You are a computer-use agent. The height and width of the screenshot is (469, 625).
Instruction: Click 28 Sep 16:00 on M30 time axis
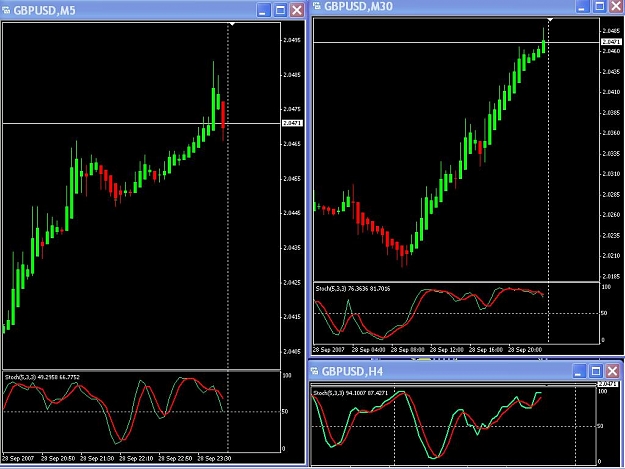click(485, 349)
